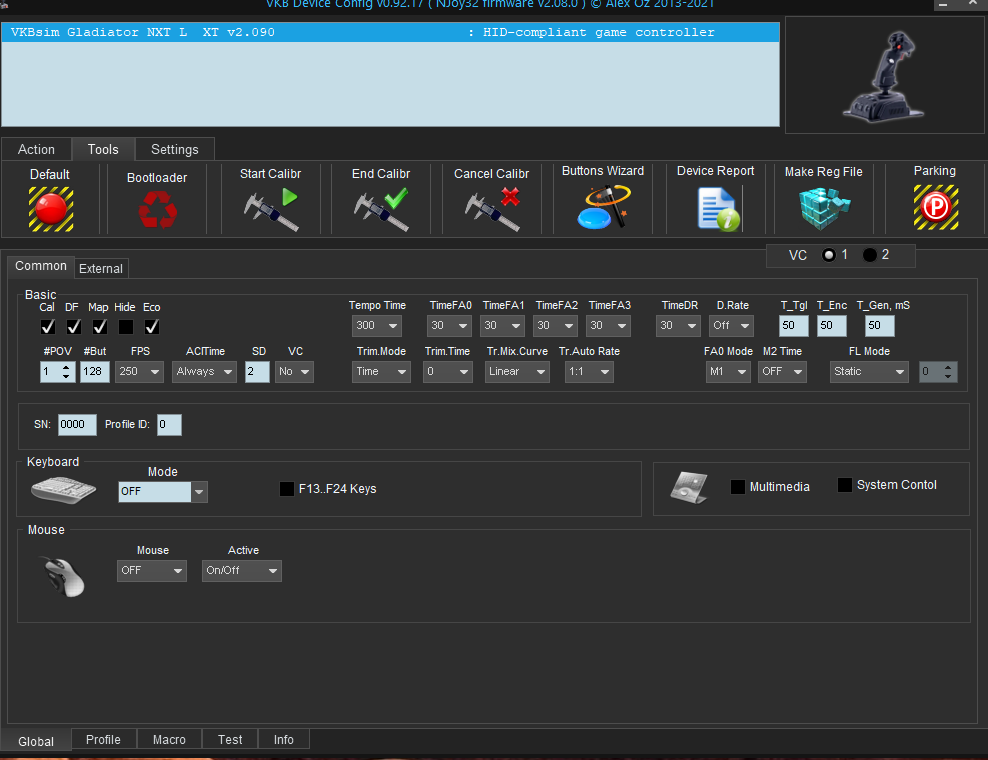Launch the Buttons Wizard icon

[x=603, y=207]
